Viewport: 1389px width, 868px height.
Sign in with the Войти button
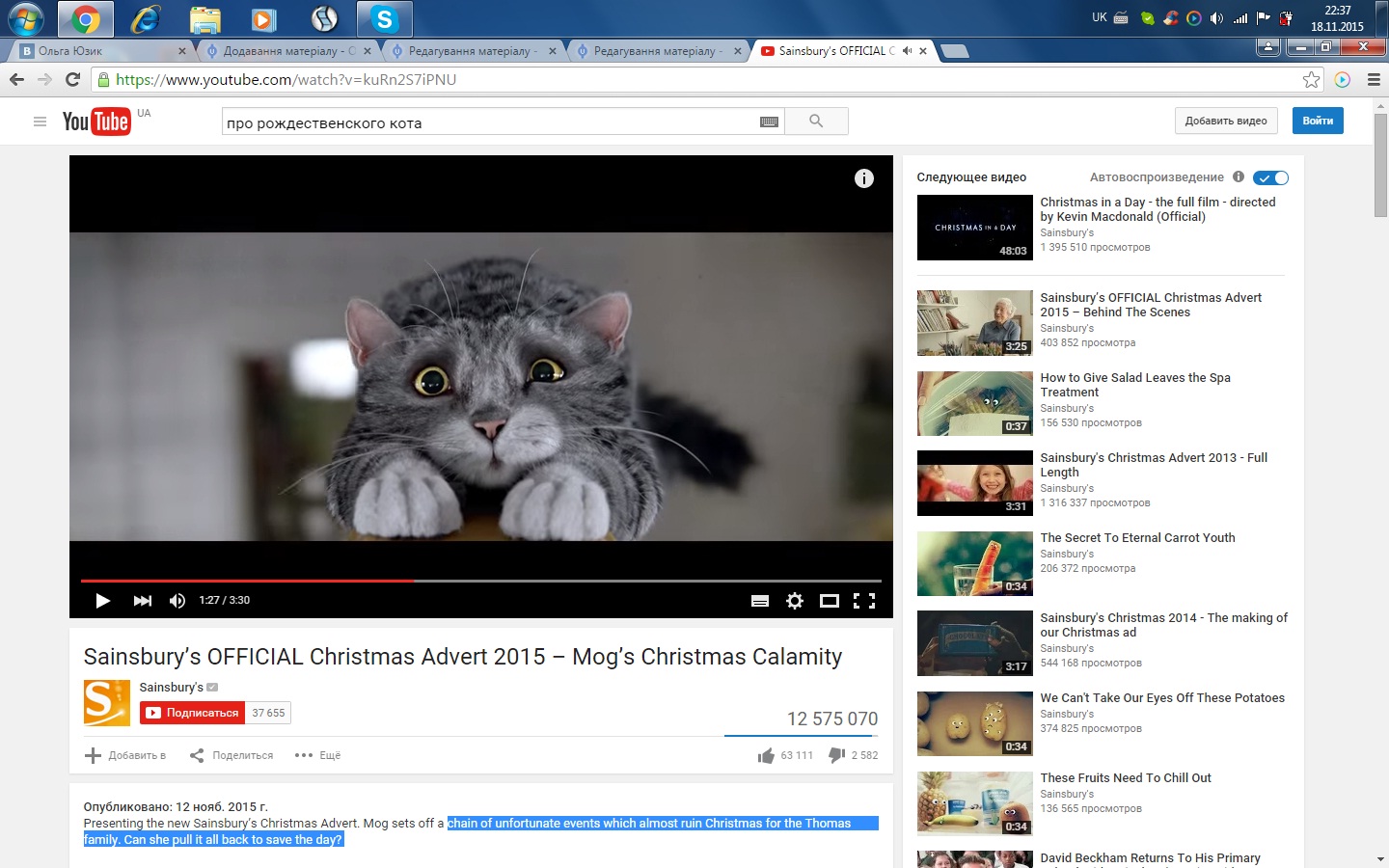click(1318, 121)
